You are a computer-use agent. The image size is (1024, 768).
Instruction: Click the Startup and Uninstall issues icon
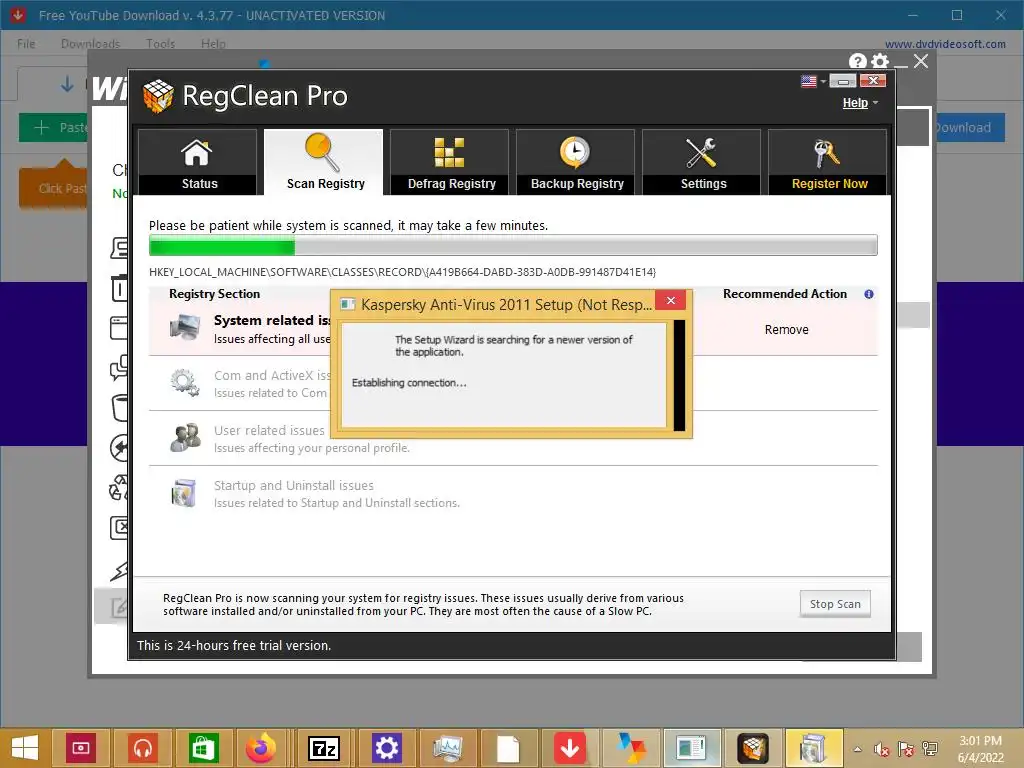184,493
